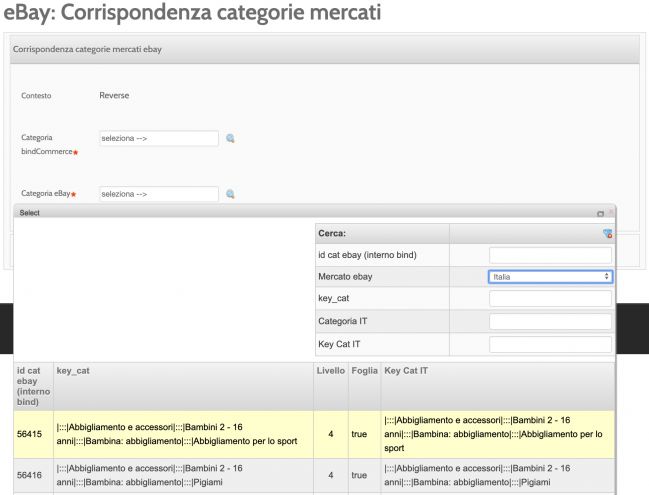Select row with id 56416
649x495 pixels.
point(315,475)
